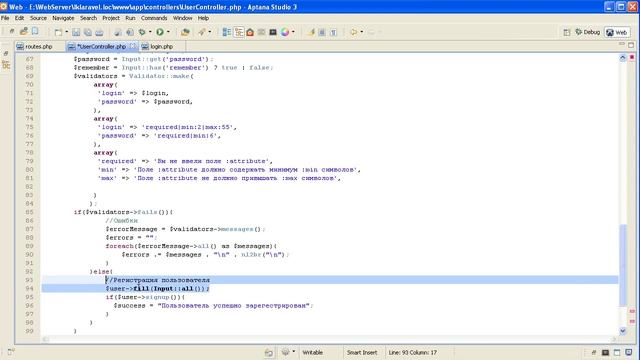Click the yellow back navigation arrow icon
The height and width of the screenshot is (360, 640).
[x=354, y=32]
